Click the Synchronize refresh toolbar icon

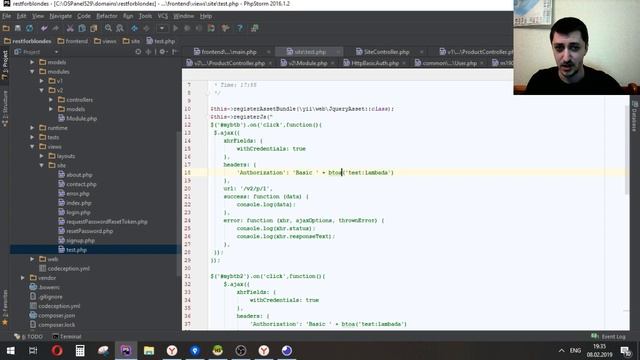29,28
